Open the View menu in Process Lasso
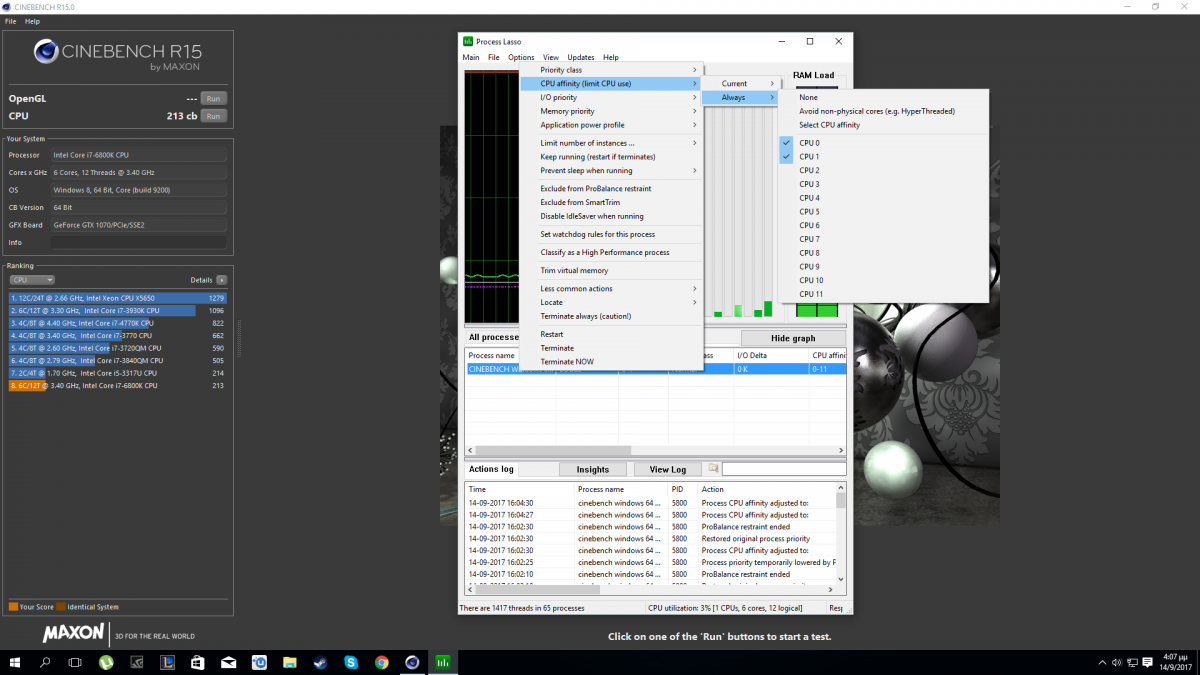This screenshot has width=1200, height=675. click(x=551, y=57)
